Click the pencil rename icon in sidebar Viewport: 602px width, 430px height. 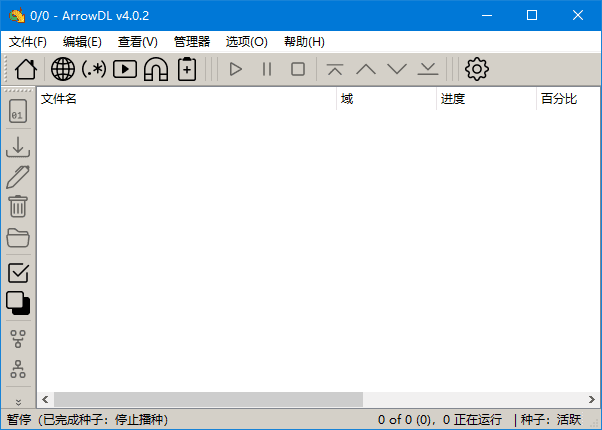pos(18,177)
